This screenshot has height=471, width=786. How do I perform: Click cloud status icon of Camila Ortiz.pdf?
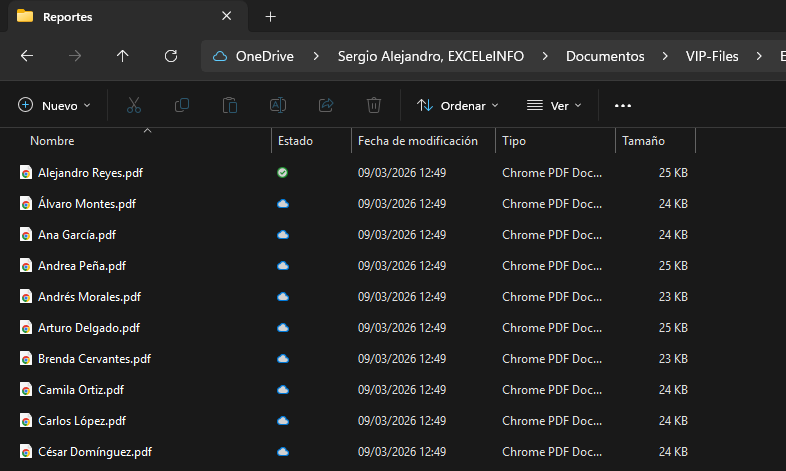pos(283,390)
